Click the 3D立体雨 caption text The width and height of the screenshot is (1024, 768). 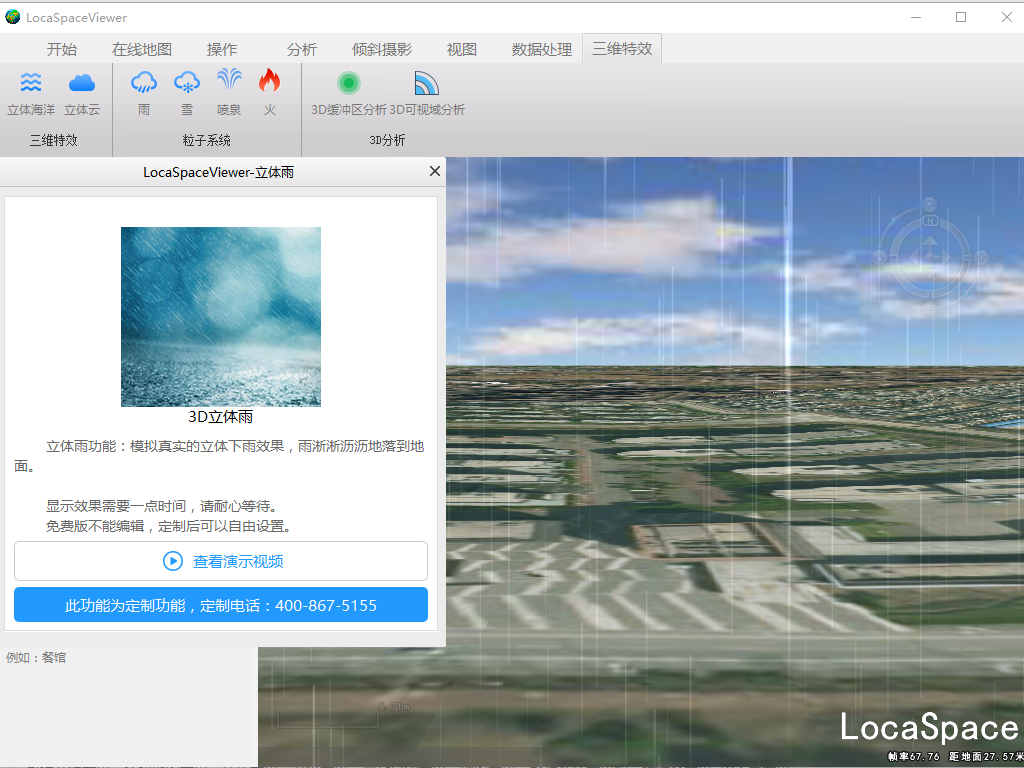[221, 417]
